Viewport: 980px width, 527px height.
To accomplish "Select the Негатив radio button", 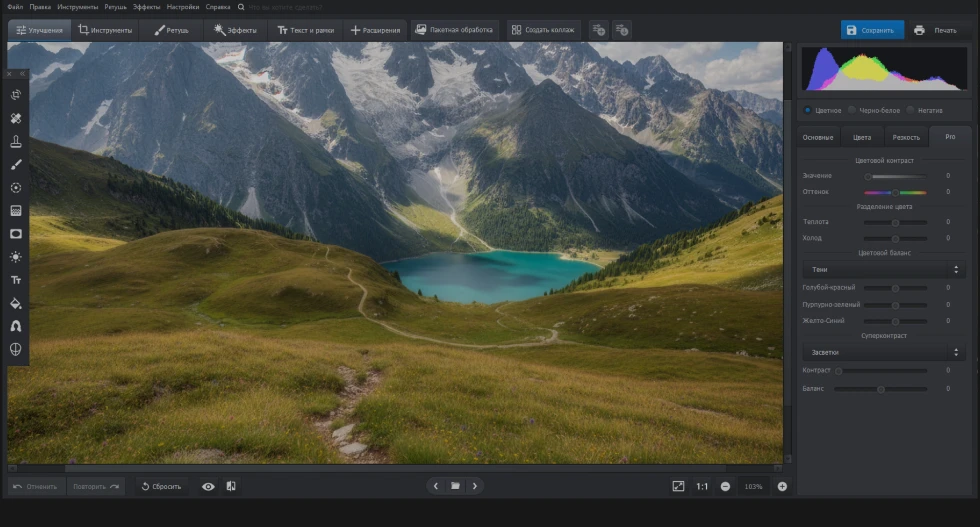I will 910,110.
